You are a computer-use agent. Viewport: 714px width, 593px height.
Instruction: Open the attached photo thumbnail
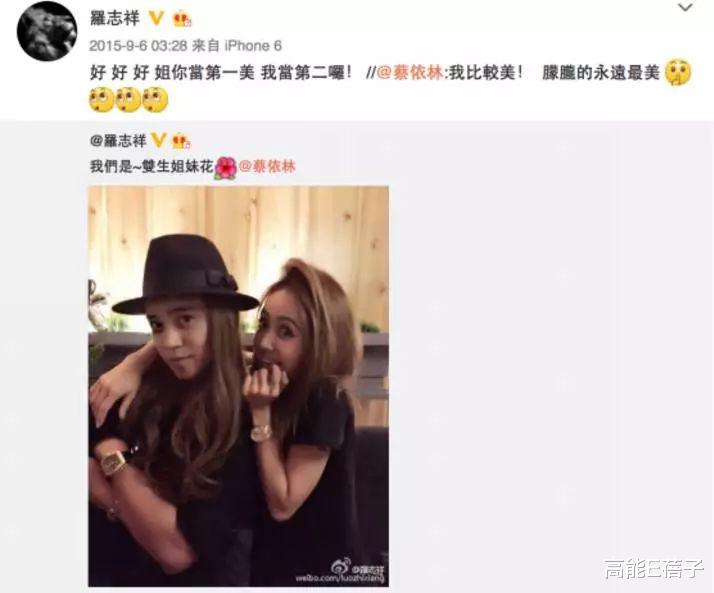point(238,386)
